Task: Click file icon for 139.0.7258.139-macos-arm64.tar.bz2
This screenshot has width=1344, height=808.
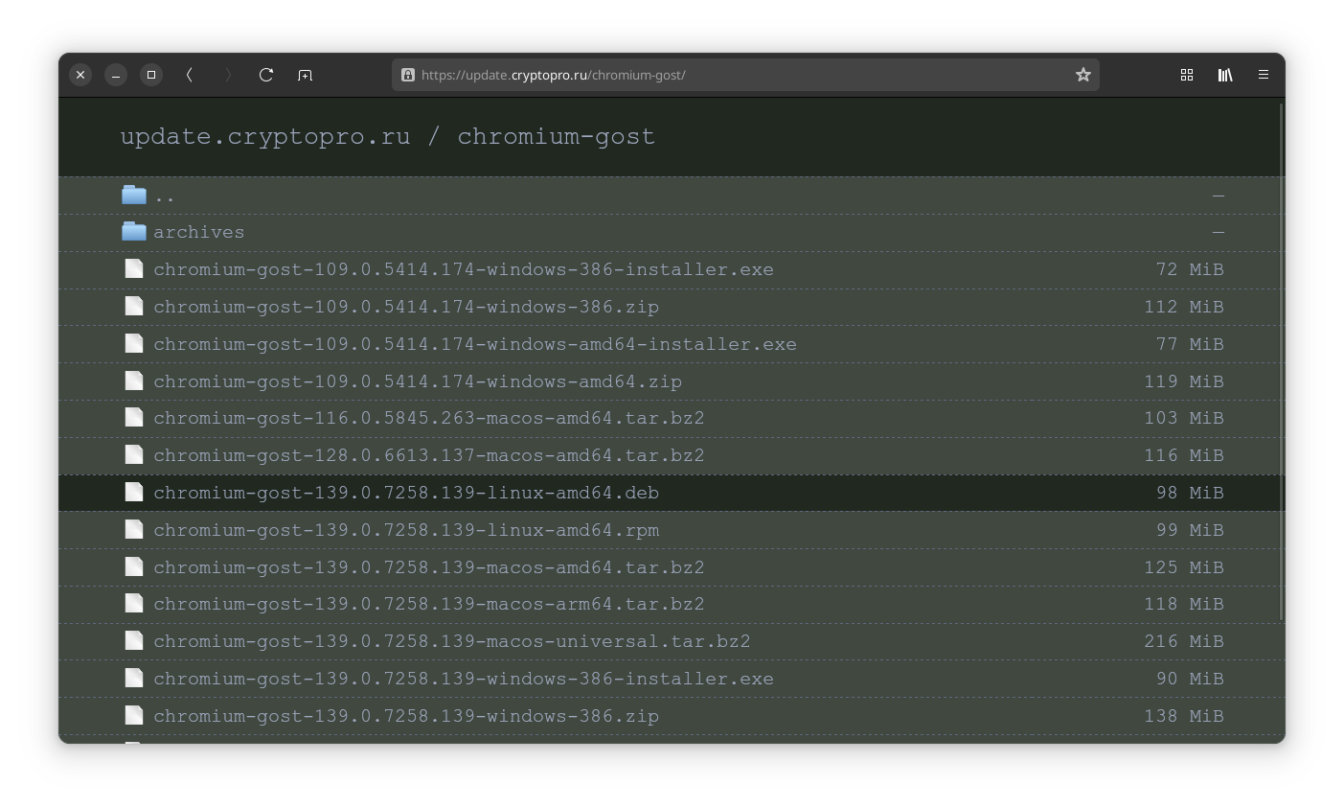Action: 134,604
